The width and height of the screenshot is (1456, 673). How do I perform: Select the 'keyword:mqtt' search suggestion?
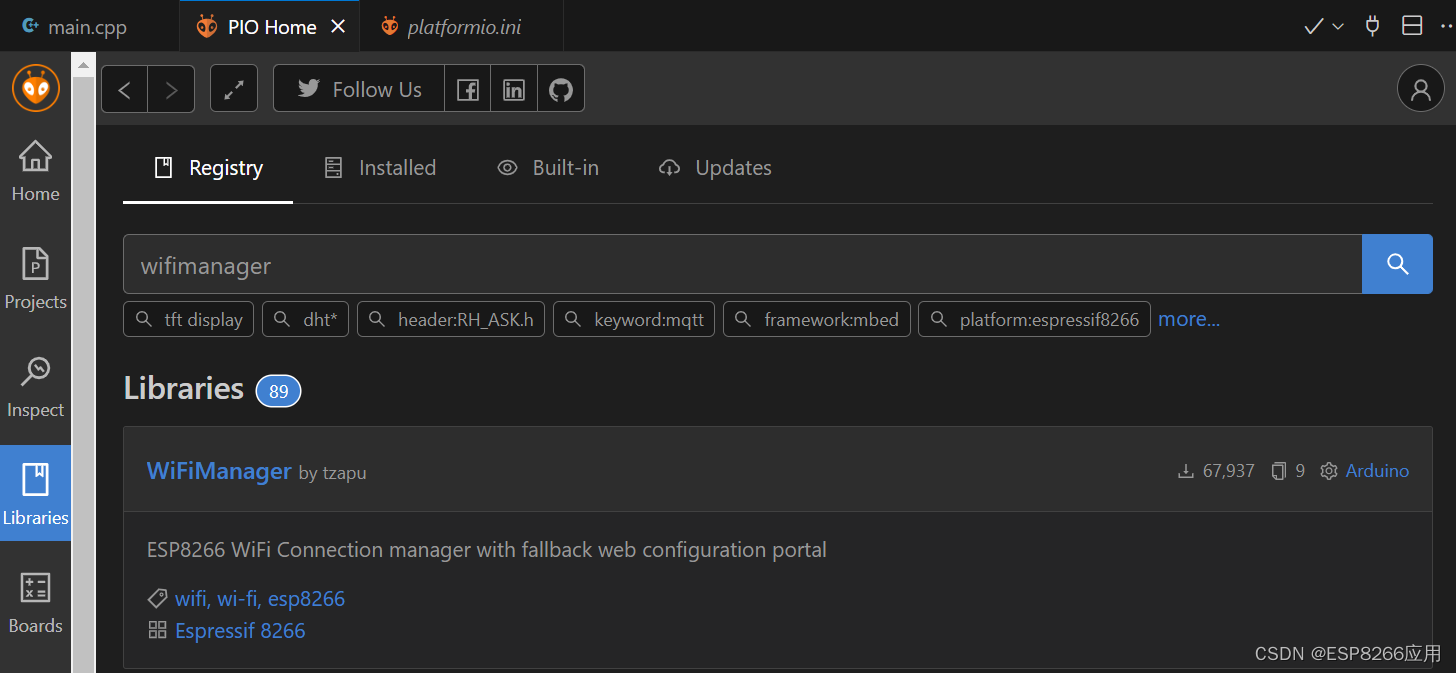click(634, 320)
